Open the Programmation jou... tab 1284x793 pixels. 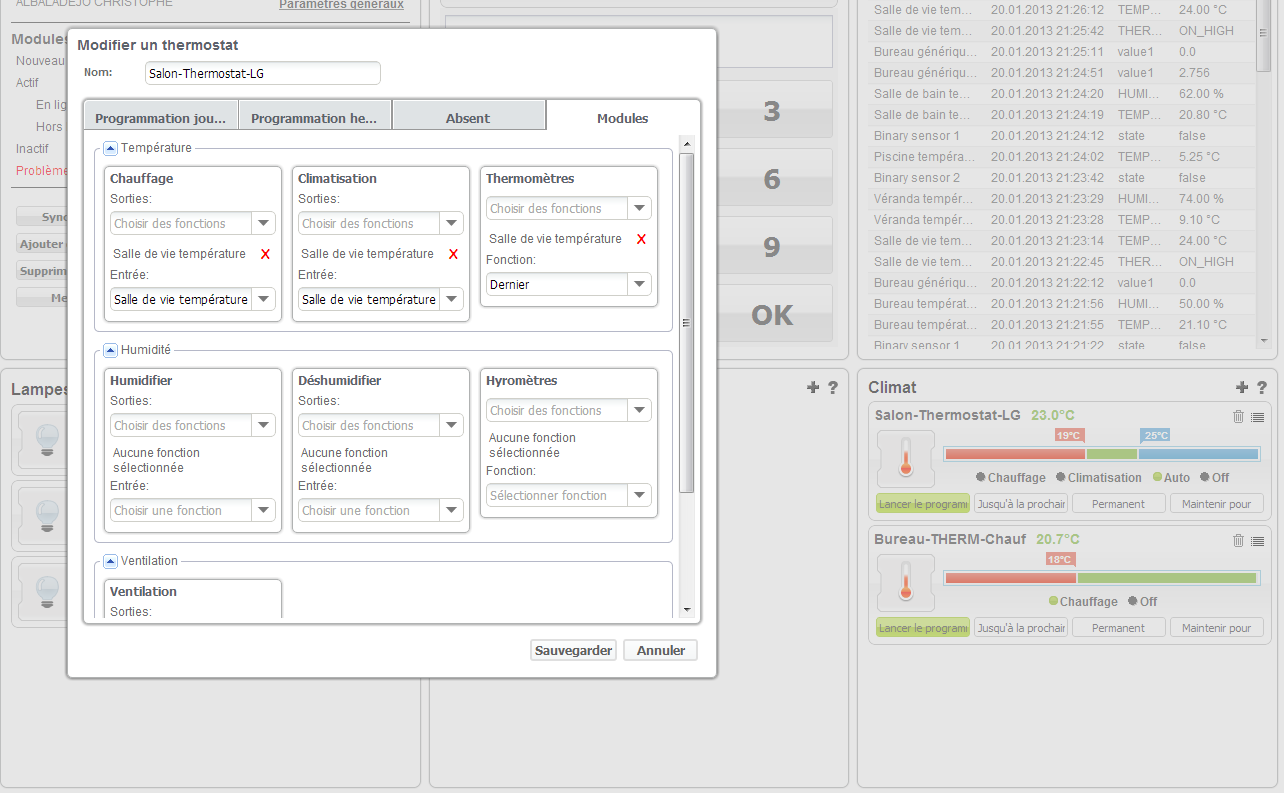[x=161, y=118]
